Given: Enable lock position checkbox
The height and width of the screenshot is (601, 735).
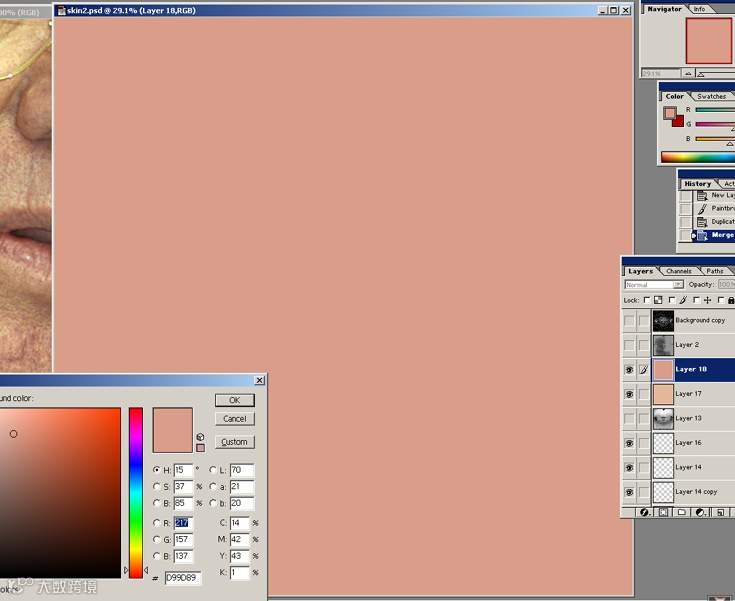Looking at the screenshot, I should tap(696, 300).
